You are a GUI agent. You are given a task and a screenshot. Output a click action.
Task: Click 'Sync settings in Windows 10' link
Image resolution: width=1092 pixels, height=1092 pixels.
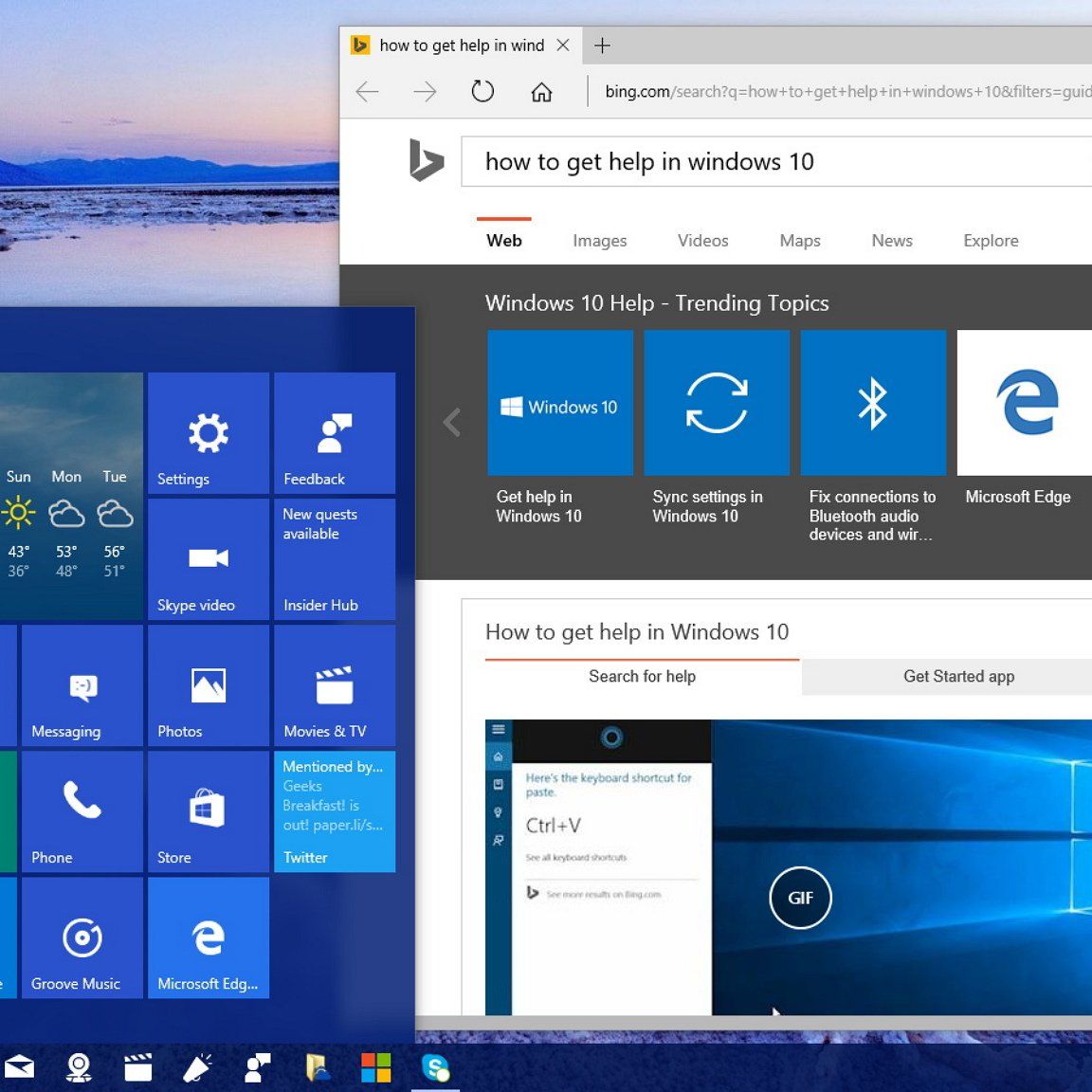707,506
